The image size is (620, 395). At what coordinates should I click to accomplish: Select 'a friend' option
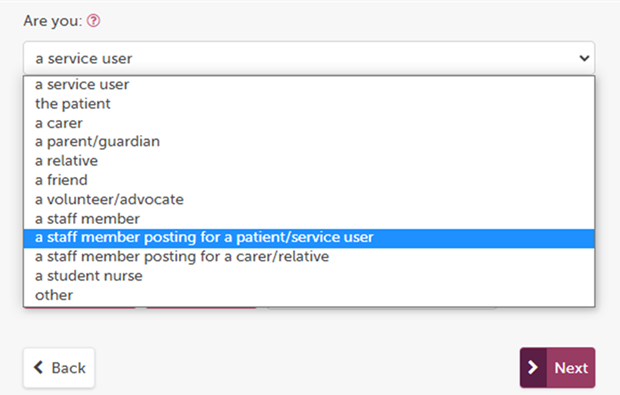[309, 180]
